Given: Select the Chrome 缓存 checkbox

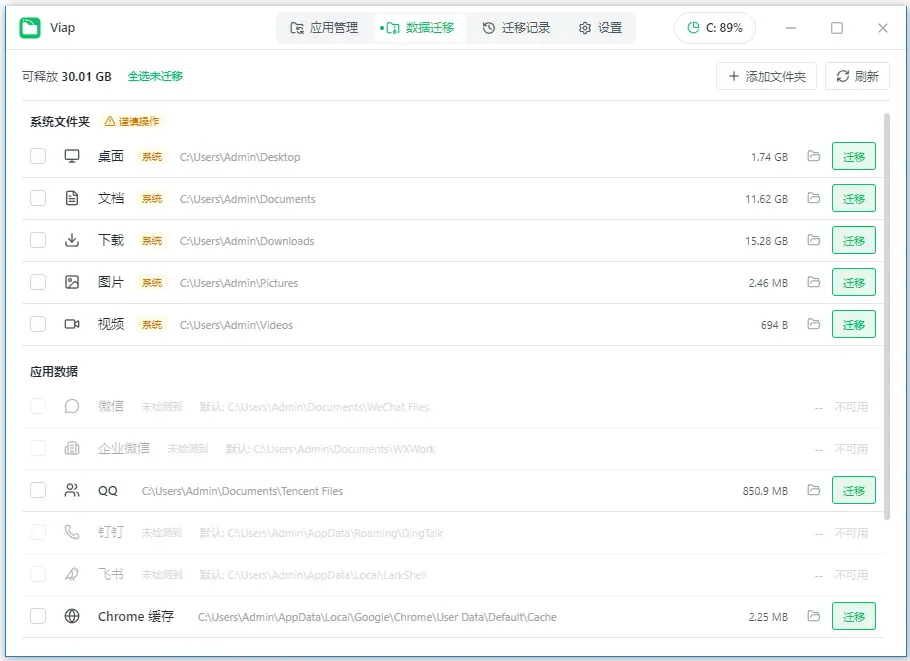Looking at the screenshot, I should (x=38, y=616).
